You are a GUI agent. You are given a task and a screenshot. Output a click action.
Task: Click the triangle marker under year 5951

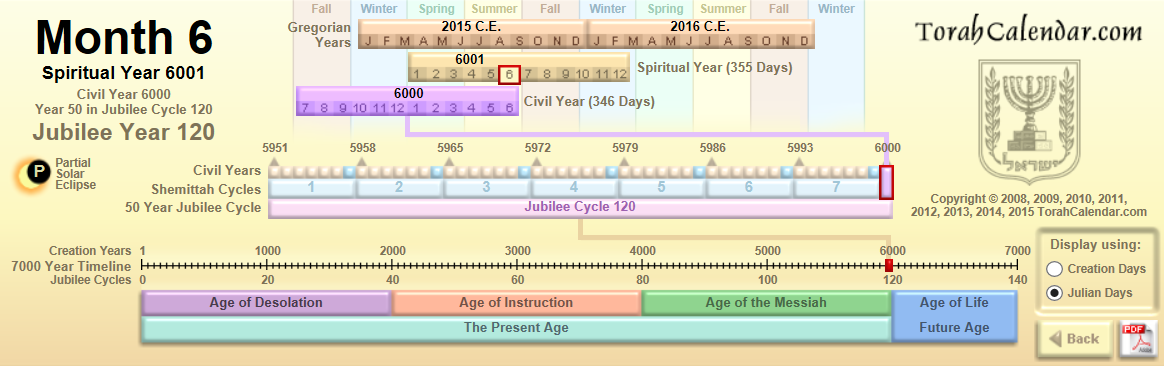tap(274, 161)
